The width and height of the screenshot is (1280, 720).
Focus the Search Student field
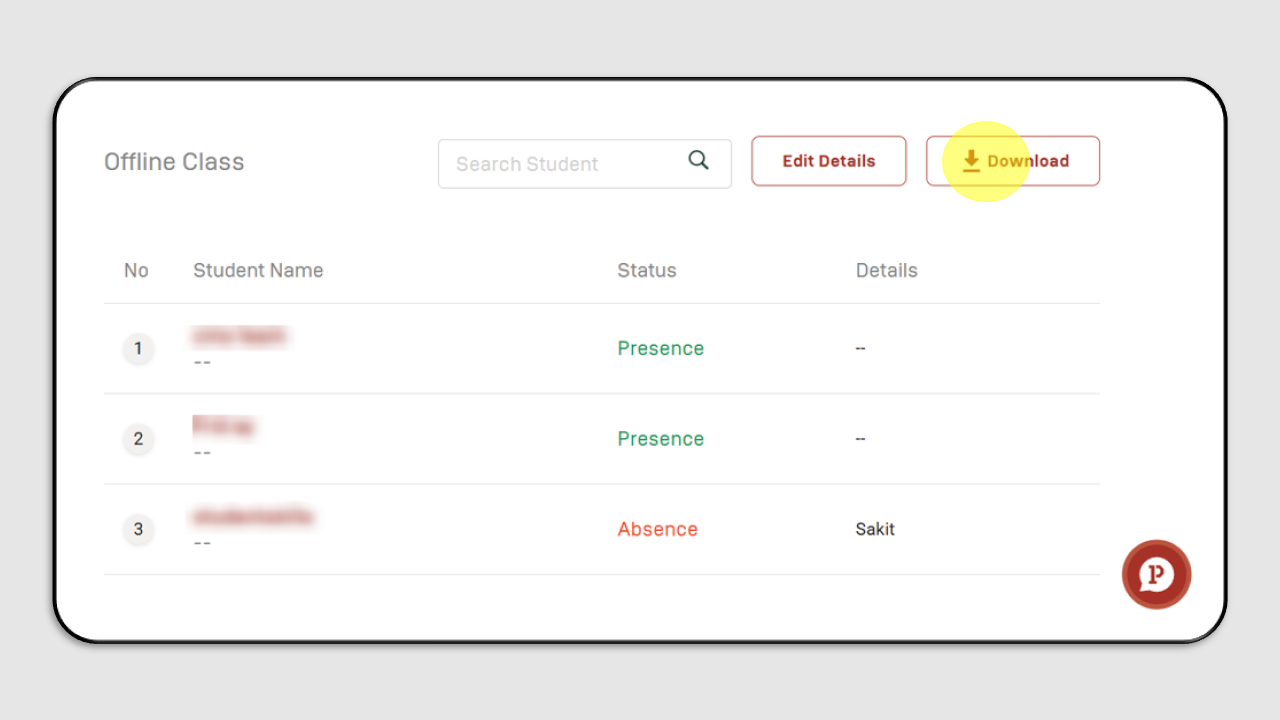pos(585,164)
